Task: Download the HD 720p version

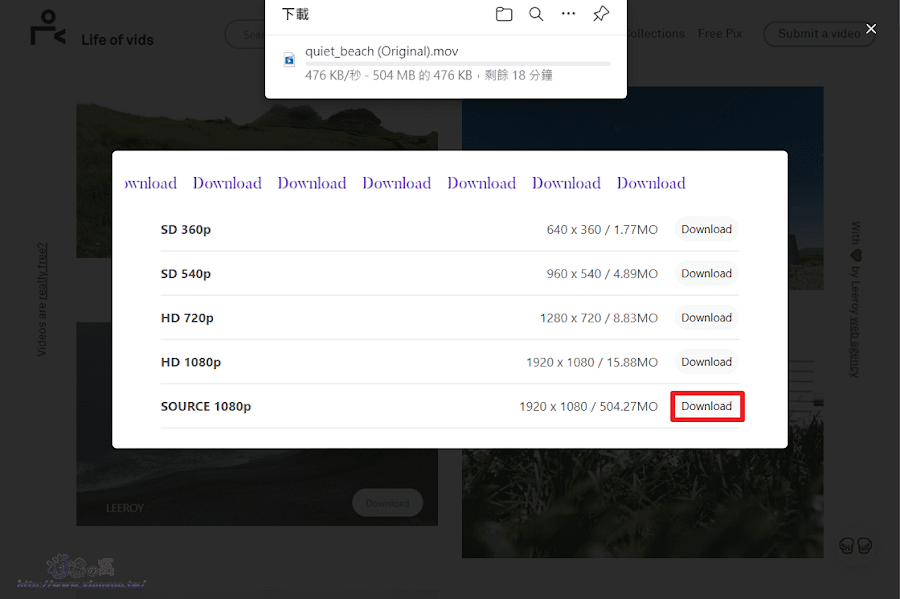Action: [707, 318]
